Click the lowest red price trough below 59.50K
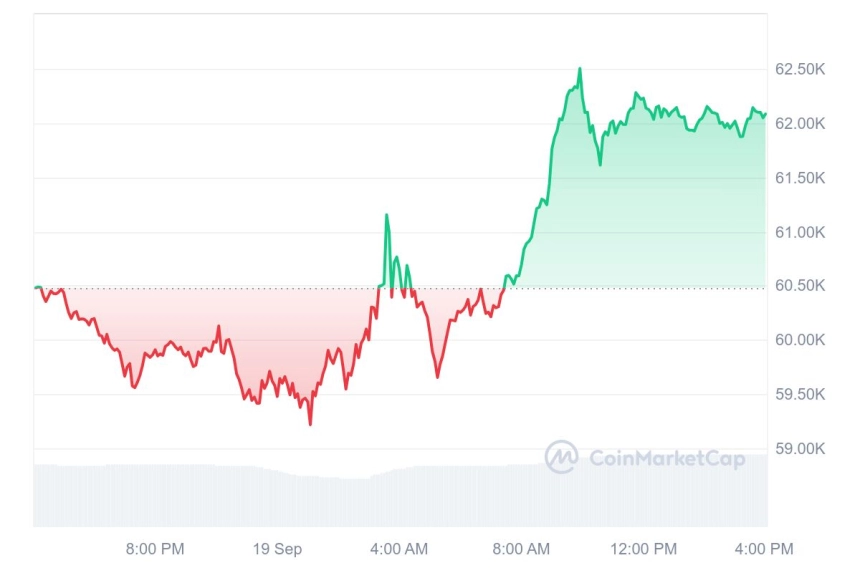The width and height of the screenshot is (860, 573). pyautogui.click(x=310, y=424)
